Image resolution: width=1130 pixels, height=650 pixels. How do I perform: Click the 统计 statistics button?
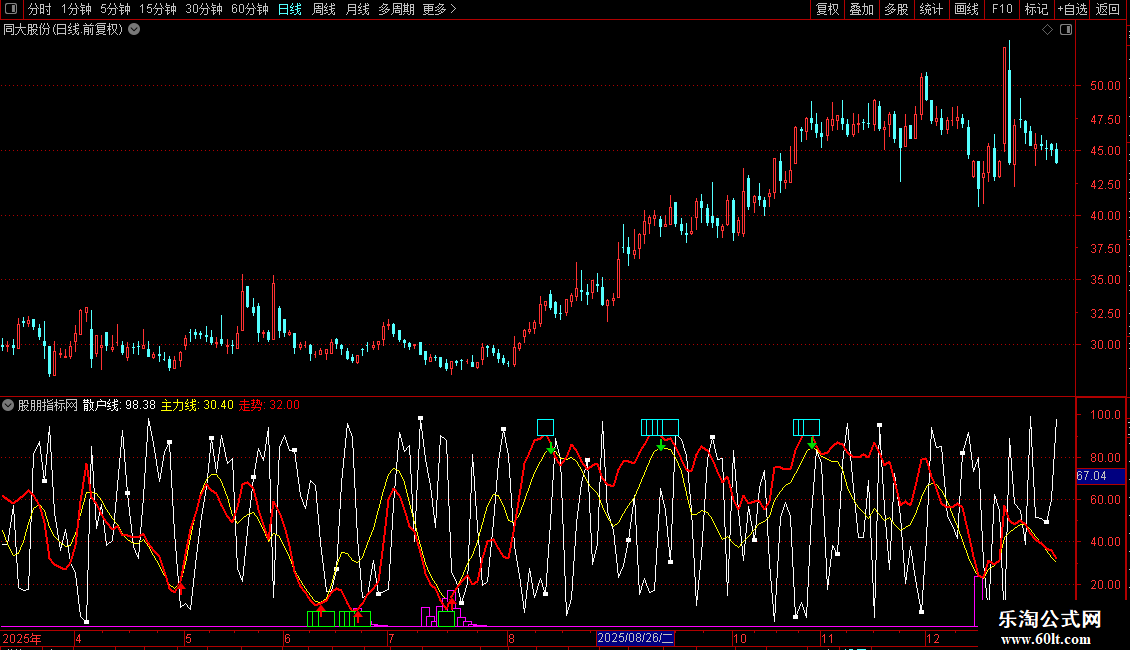[931, 9]
